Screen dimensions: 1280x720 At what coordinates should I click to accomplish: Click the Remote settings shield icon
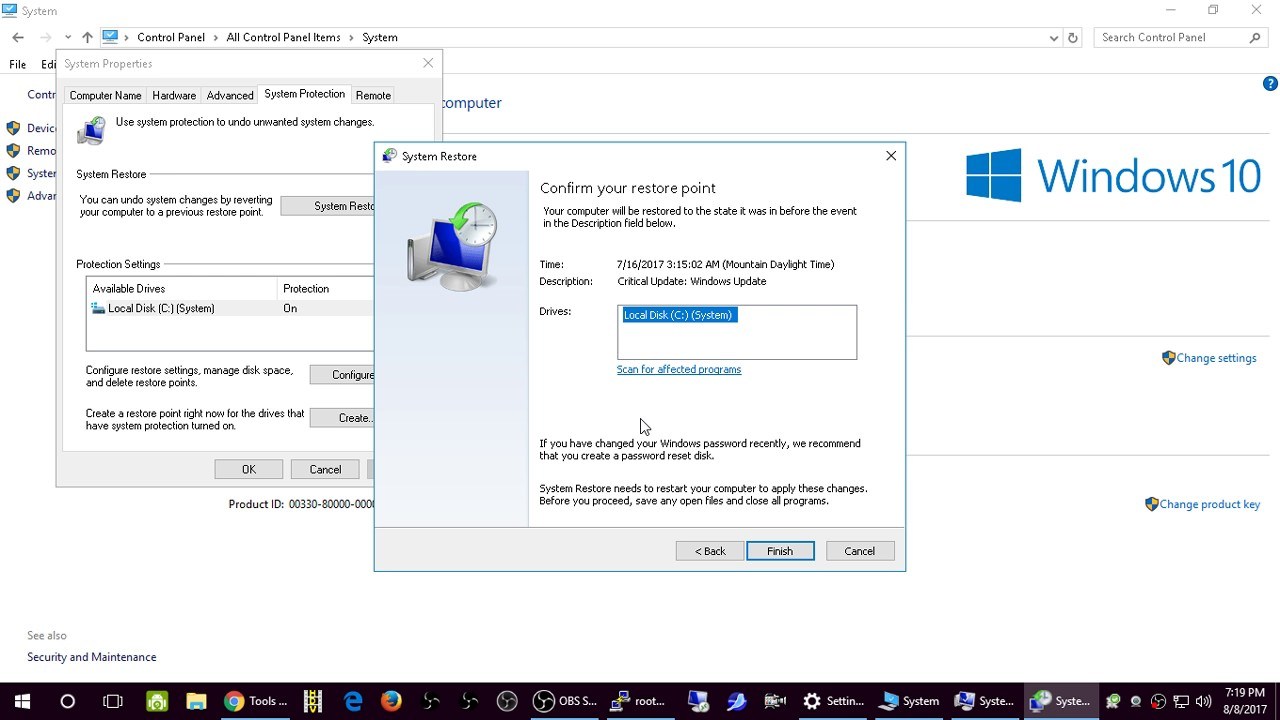pyautogui.click(x=13, y=151)
